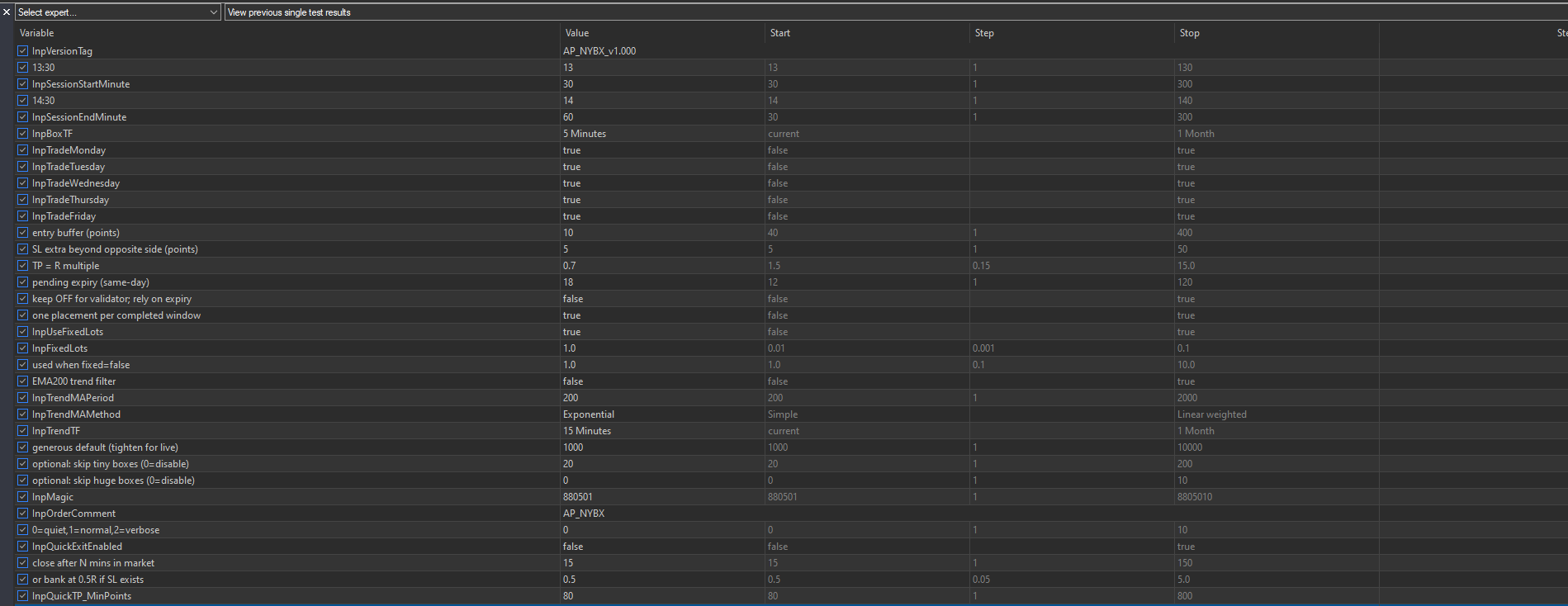The image size is (1568, 606).
Task: Select the Stop value 1 Month for InpBoxTF
Action: click(1277, 134)
